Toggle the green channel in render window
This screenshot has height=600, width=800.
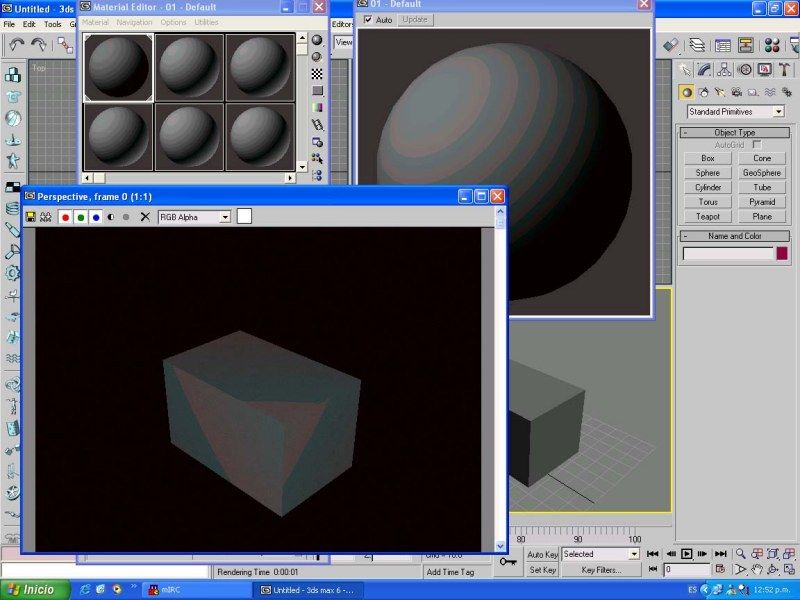[81, 217]
